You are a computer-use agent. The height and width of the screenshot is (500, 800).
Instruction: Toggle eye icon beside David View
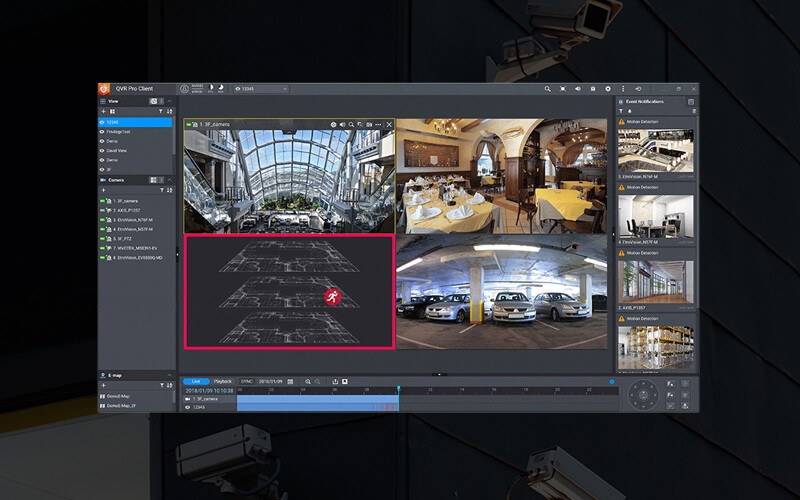[x=103, y=151]
